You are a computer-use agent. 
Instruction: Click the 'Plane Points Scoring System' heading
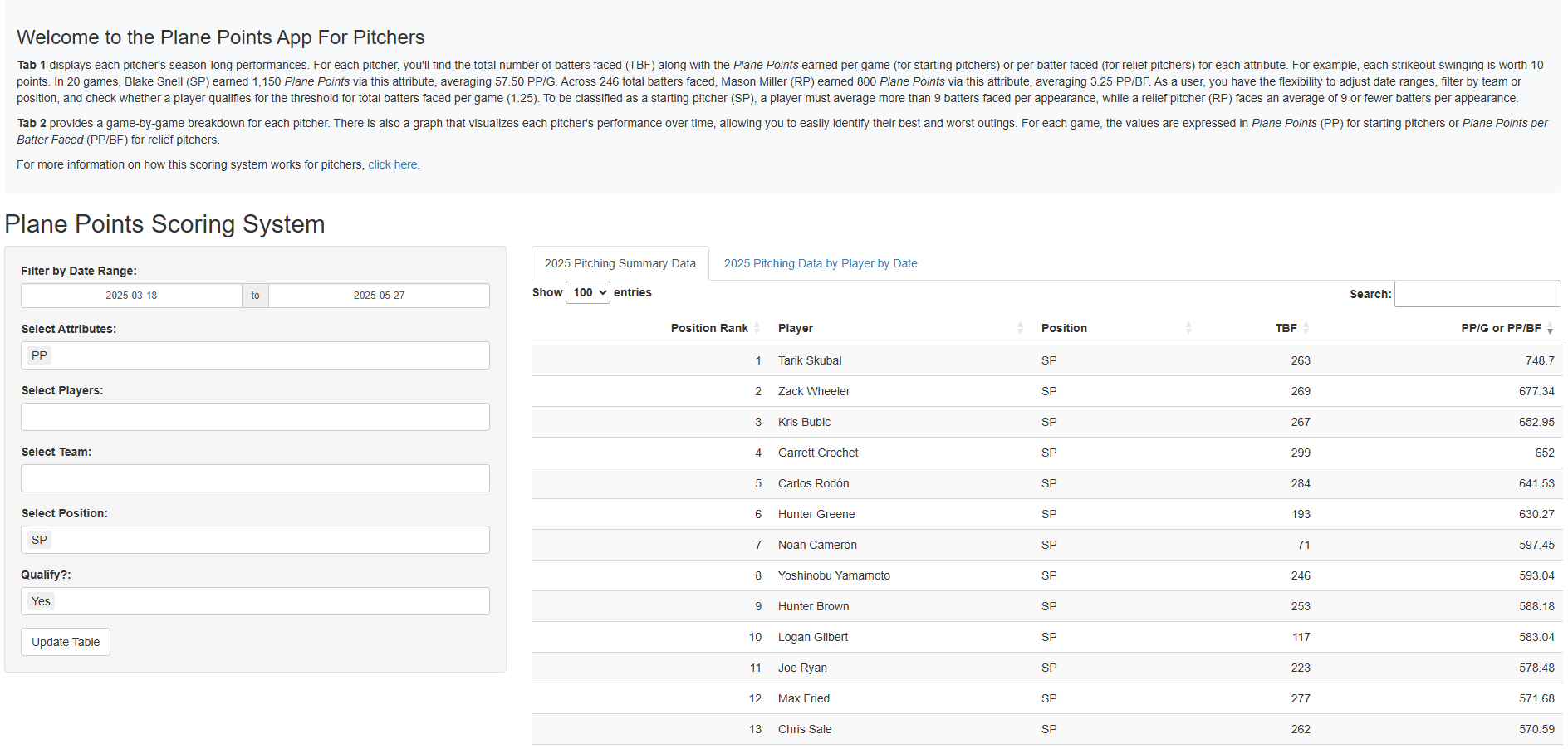pyautogui.click(x=164, y=224)
